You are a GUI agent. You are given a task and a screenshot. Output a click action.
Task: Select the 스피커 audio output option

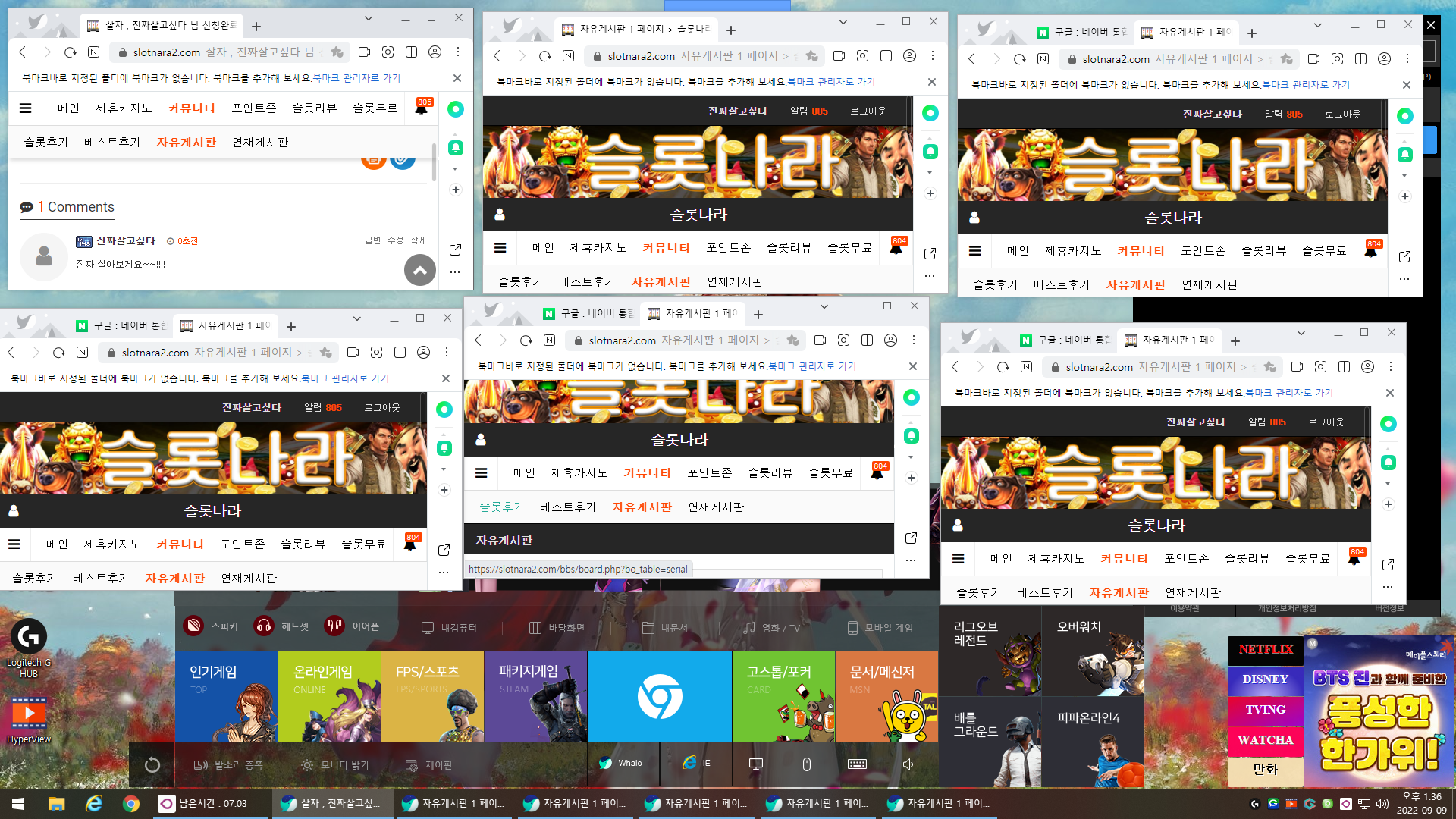[211, 626]
